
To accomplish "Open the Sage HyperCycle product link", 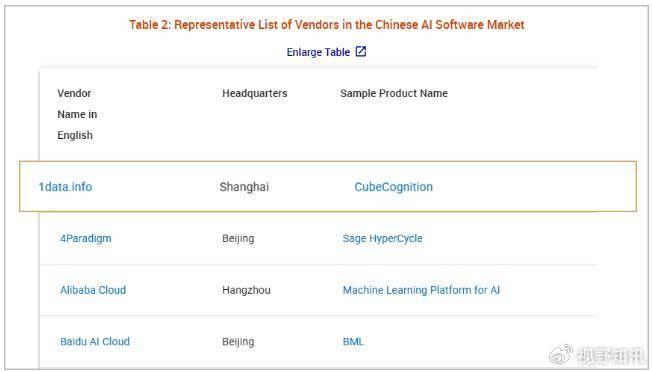I will click(x=383, y=239).
